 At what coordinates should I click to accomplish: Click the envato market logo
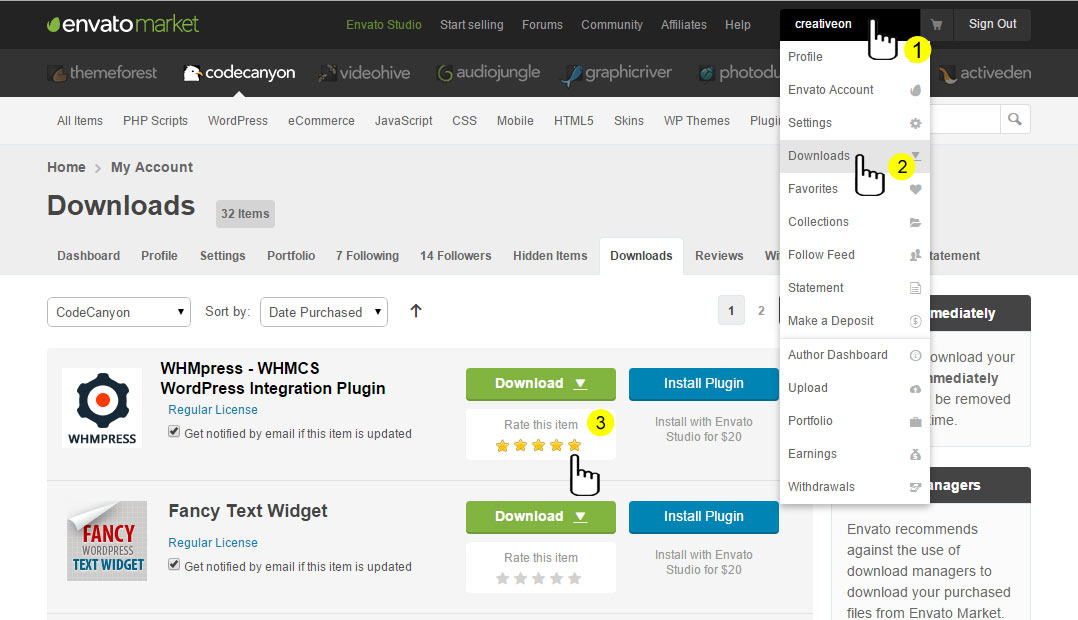123,24
